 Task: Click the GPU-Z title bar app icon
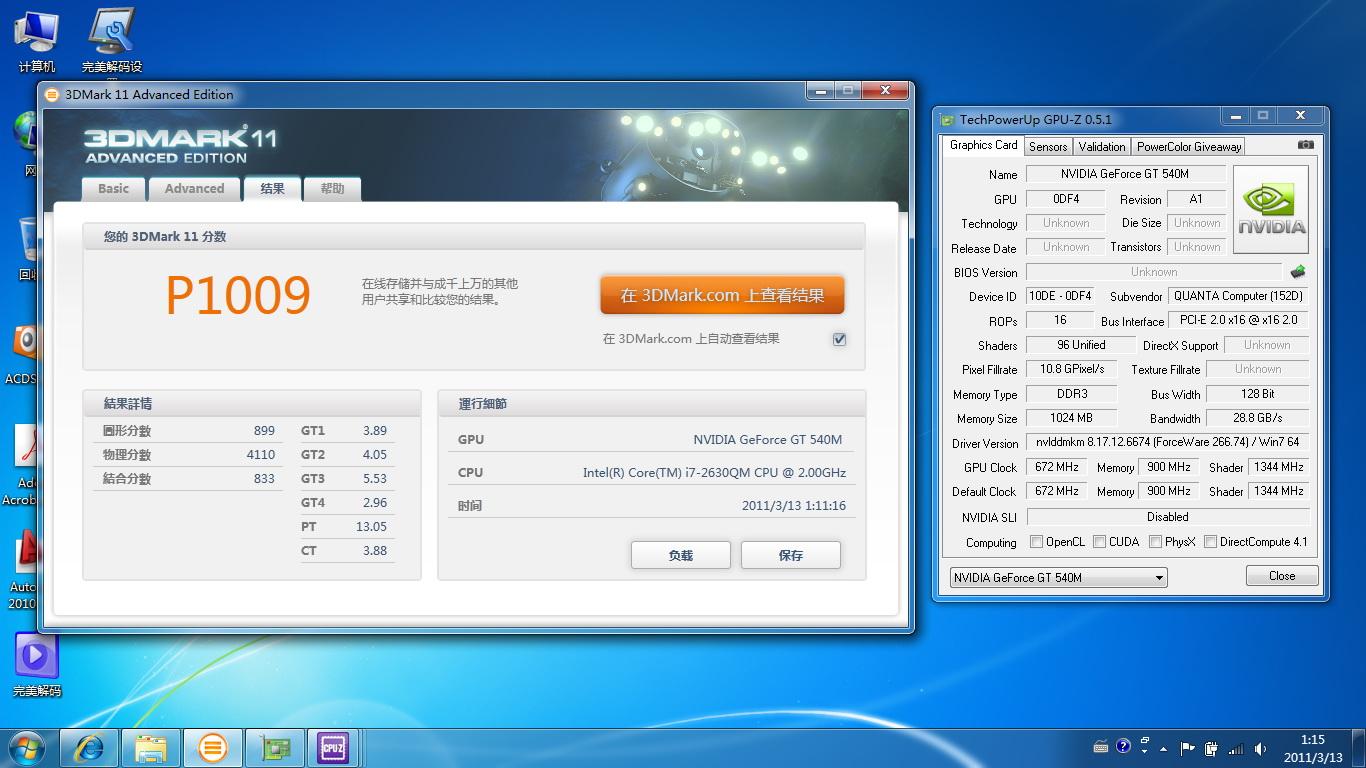click(948, 120)
